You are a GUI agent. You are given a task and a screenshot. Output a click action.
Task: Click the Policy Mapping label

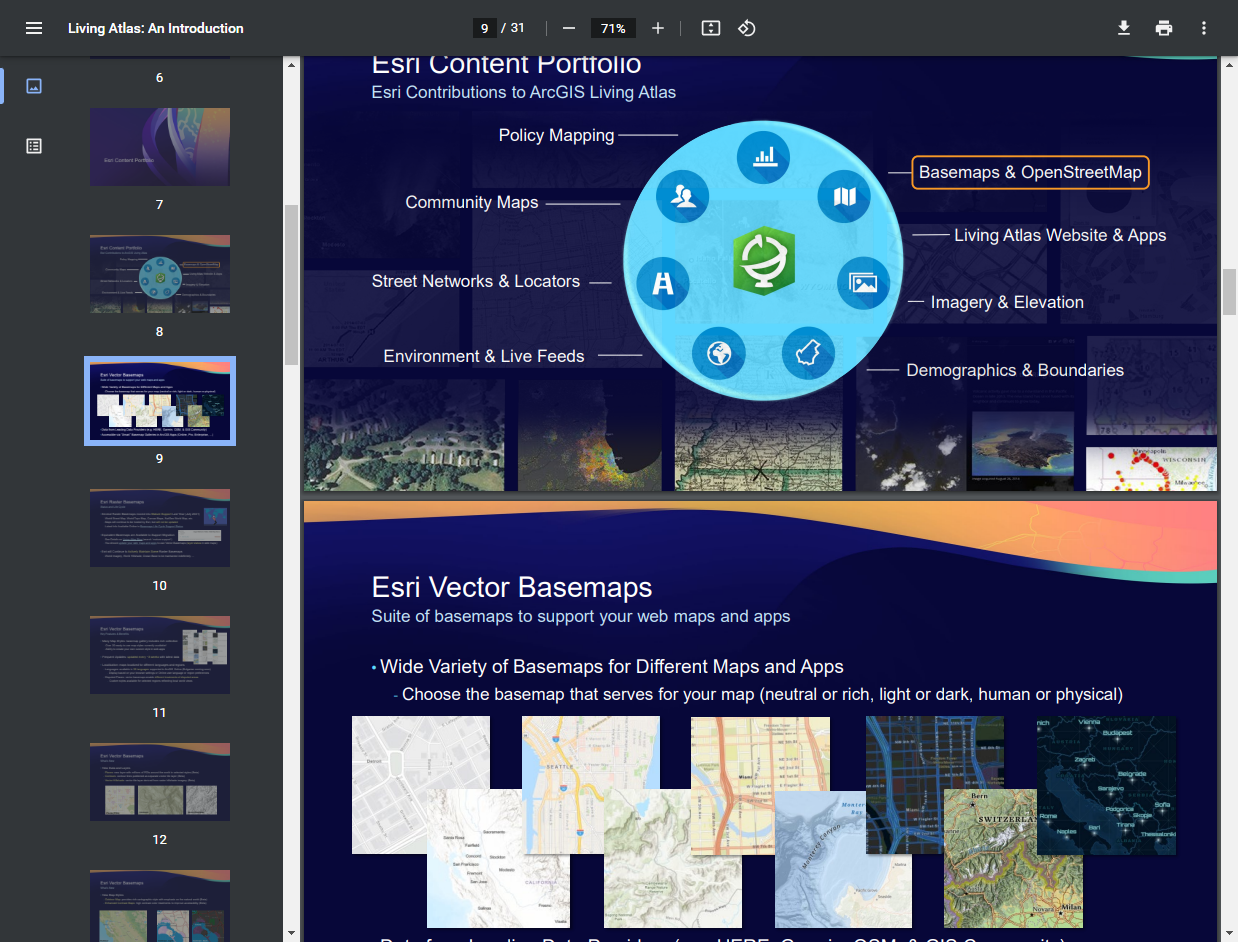pyautogui.click(x=556, y=135)
